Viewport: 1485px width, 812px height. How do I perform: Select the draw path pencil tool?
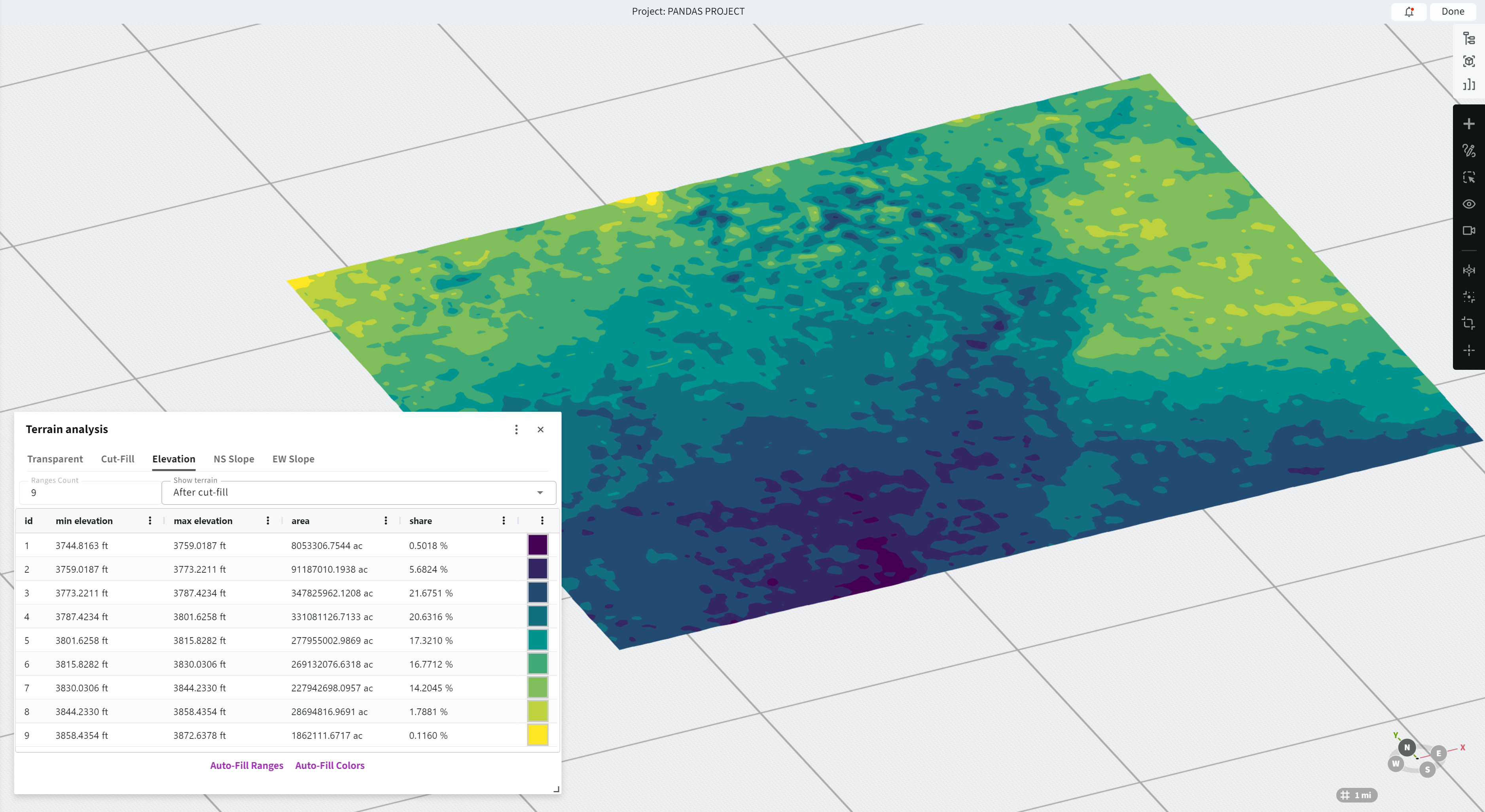[1468, 151]
